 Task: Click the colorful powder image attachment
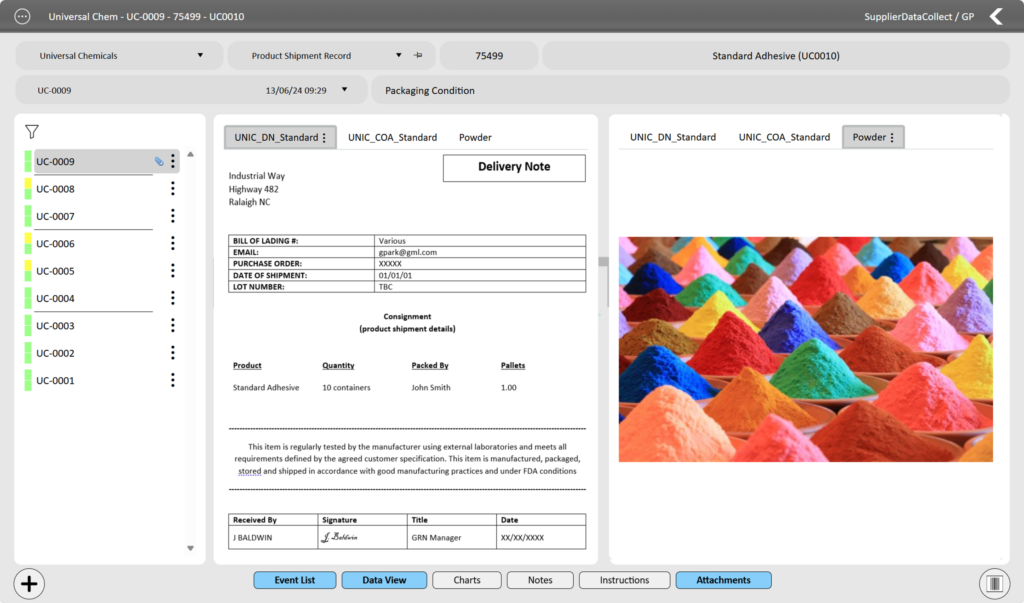point(806,350)
